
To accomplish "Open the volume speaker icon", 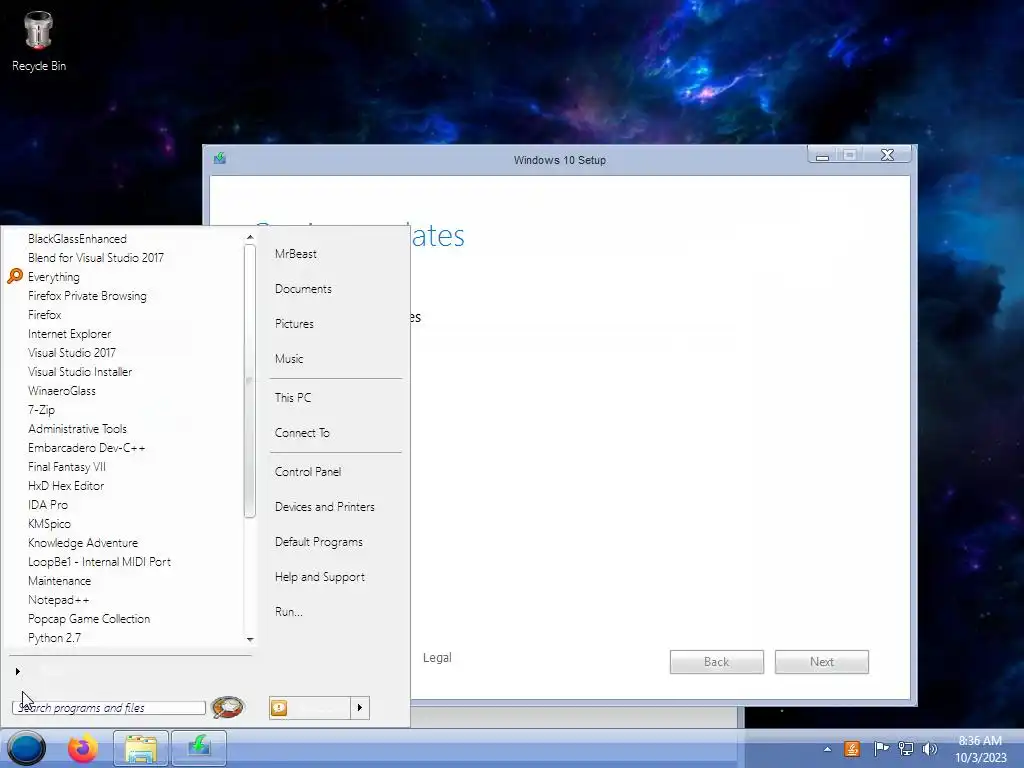I will pyautogui.click(x=929, y=748).
